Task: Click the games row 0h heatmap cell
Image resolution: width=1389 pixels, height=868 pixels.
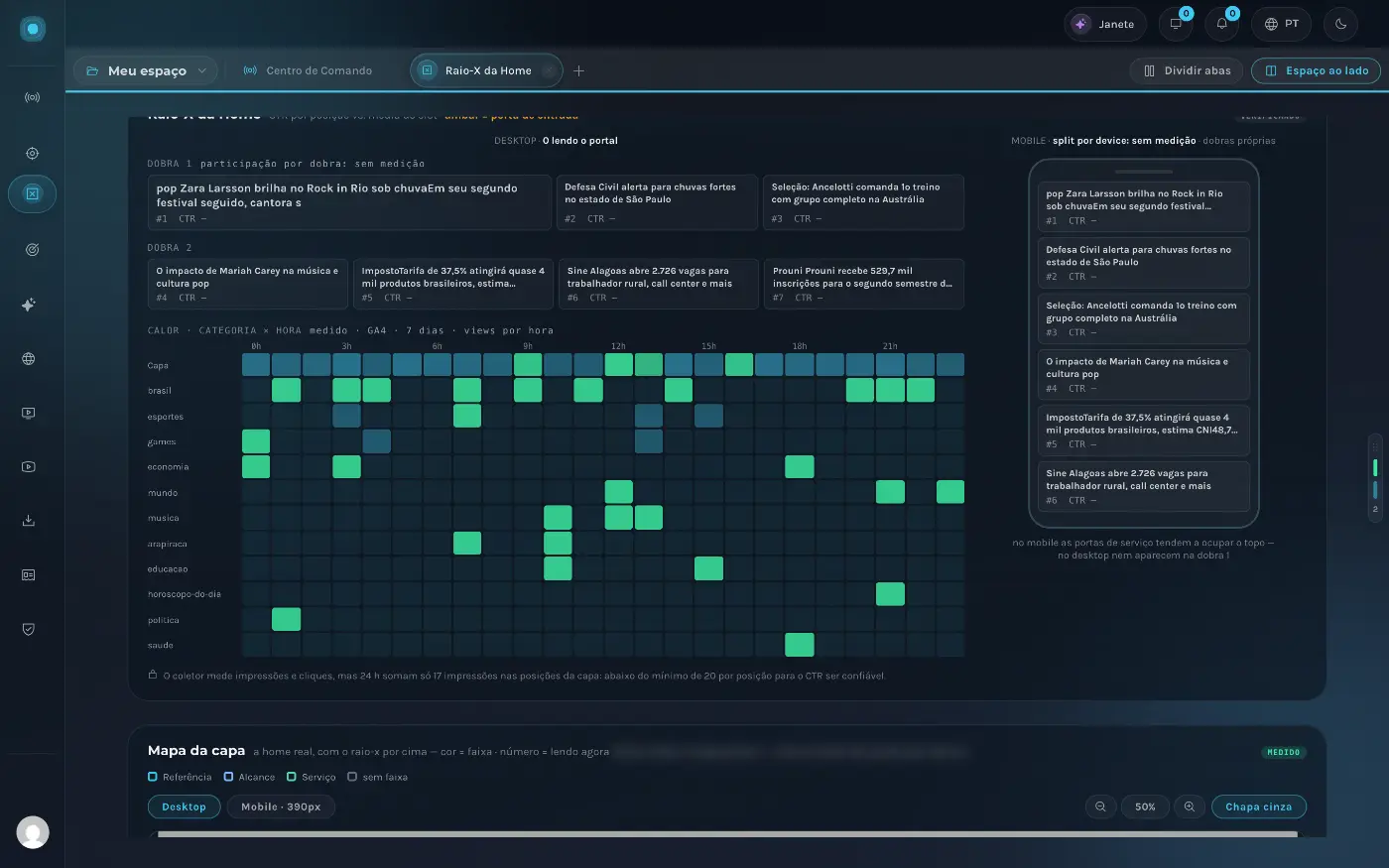Action: [x=256, y=441]
